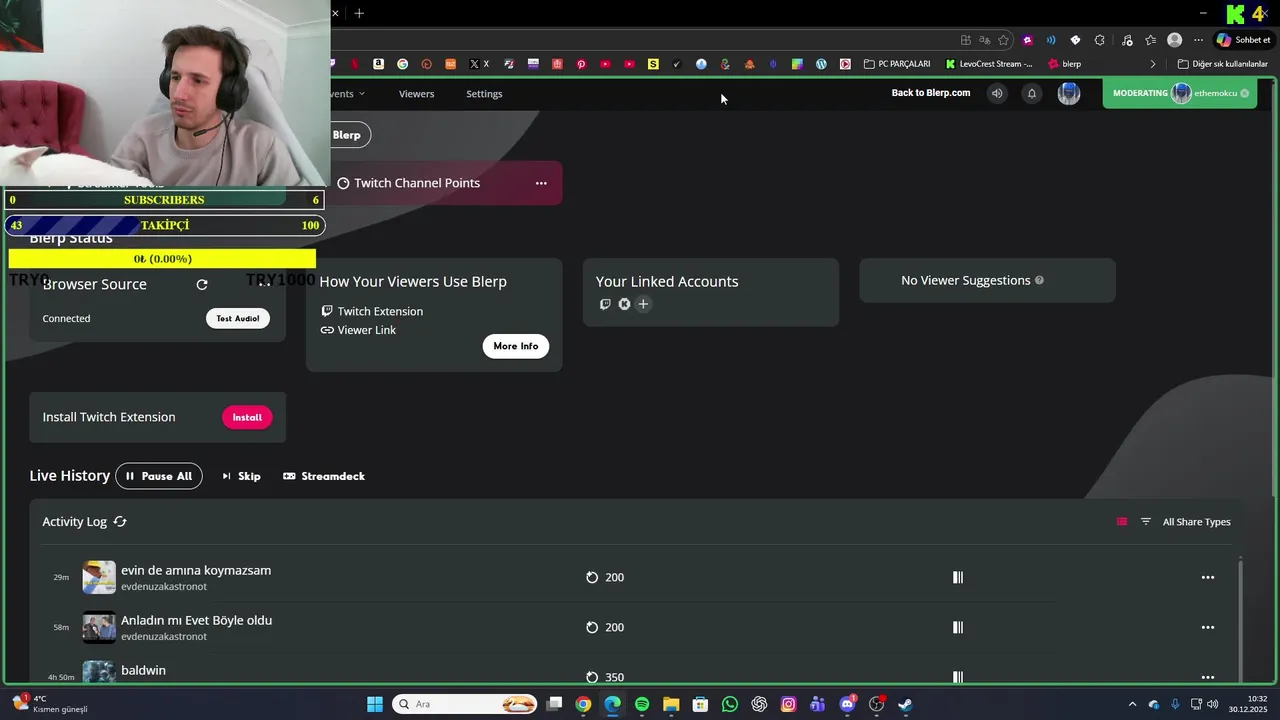Open browser extensions puzzle icon

(x=1100, y=40)
